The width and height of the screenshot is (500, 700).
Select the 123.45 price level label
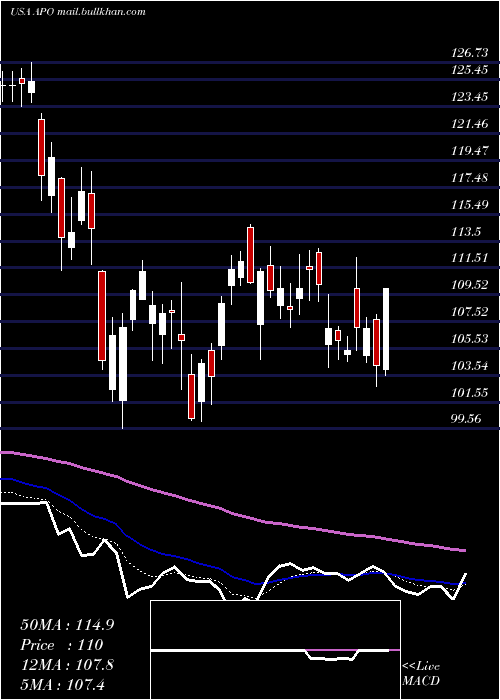click(x=470, y=96)
